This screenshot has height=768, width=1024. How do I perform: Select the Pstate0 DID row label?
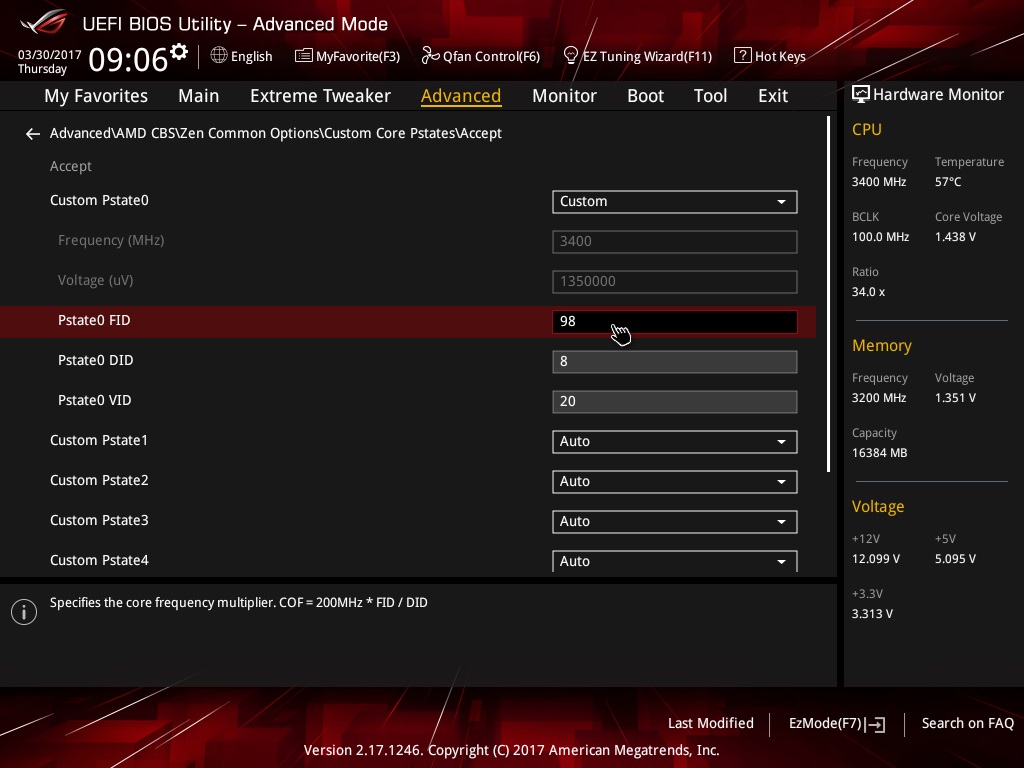(x=95, y=360)
